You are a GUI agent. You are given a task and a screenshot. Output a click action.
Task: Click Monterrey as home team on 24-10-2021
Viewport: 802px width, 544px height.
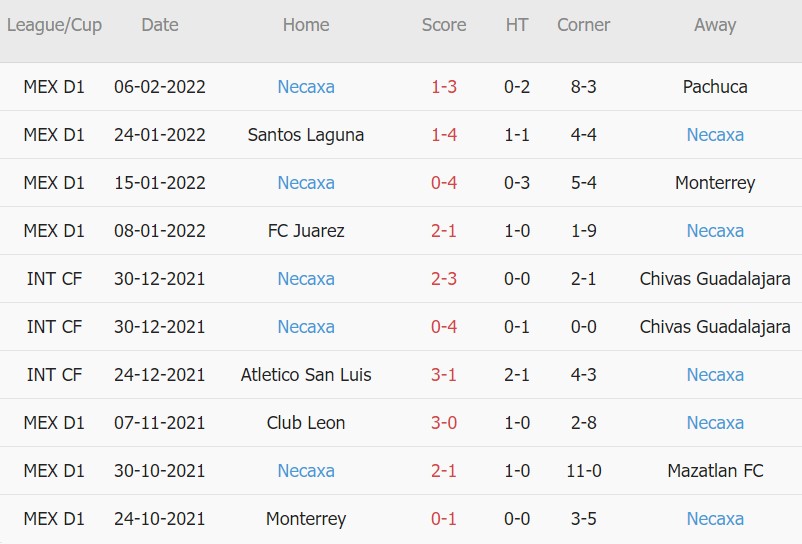pyautogui.click(x=306, y=519)
